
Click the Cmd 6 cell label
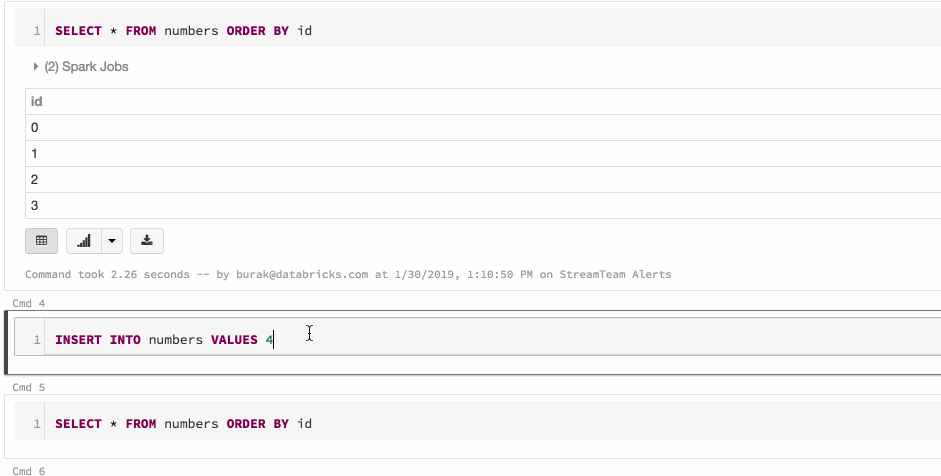pyautogui.click(x=28, y=470)
